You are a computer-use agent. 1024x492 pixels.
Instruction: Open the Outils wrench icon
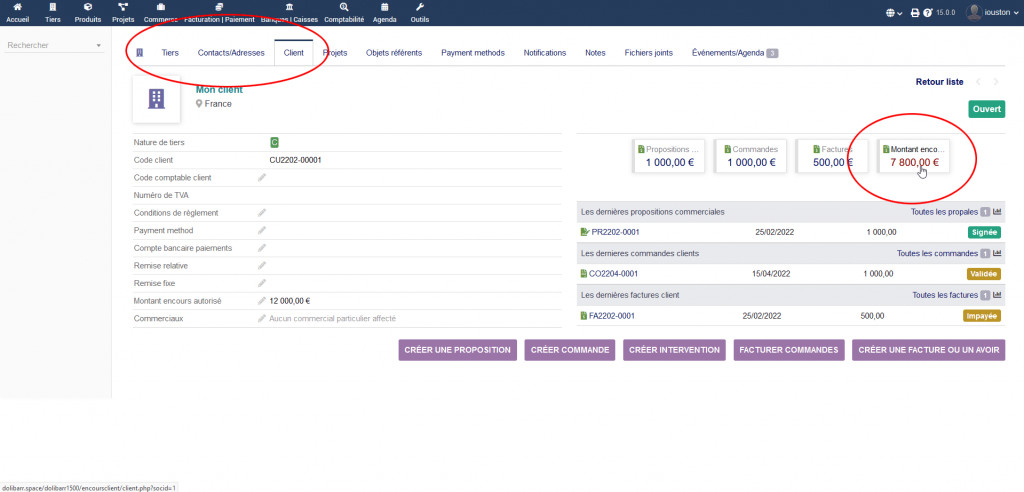coord(420,8)
